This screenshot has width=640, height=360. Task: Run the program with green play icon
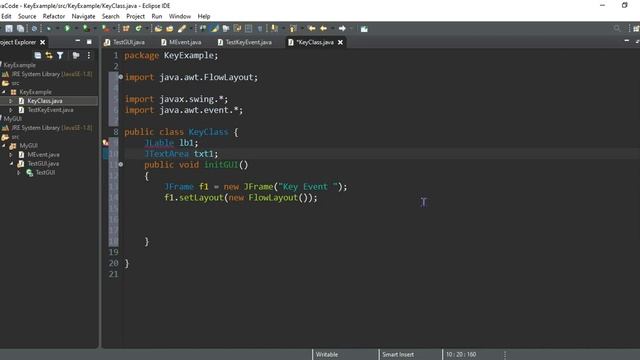(x=67, y=29)
